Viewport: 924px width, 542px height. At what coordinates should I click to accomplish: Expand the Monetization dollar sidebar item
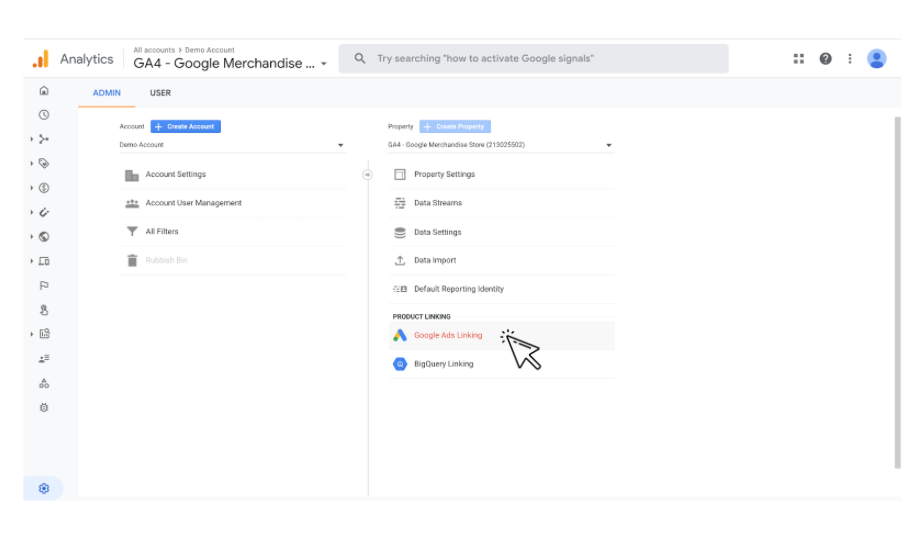pos(44,188)
